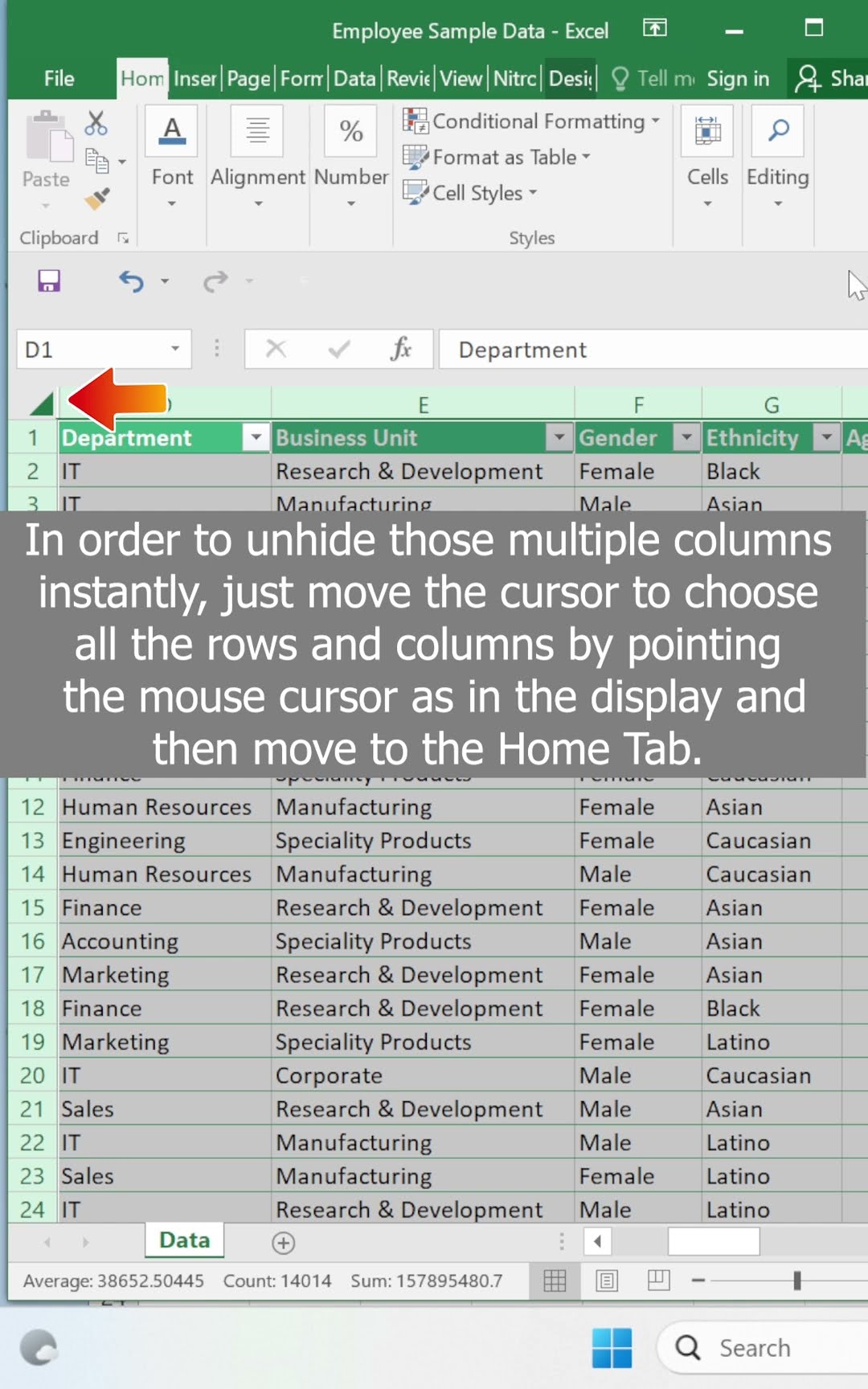Click the formula bar Enter checkmark

[x=339, y=349]
